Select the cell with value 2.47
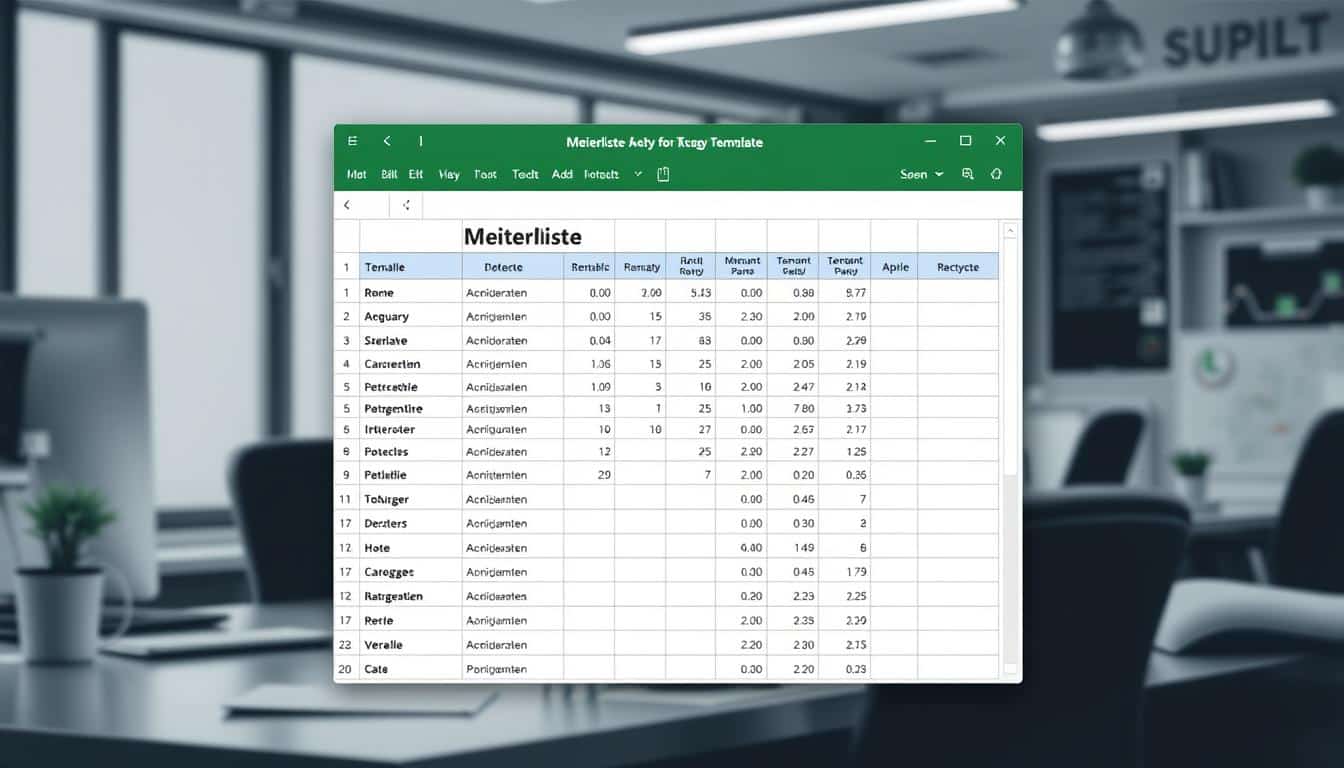This screenshot has width=1344, height=768. 793,386
